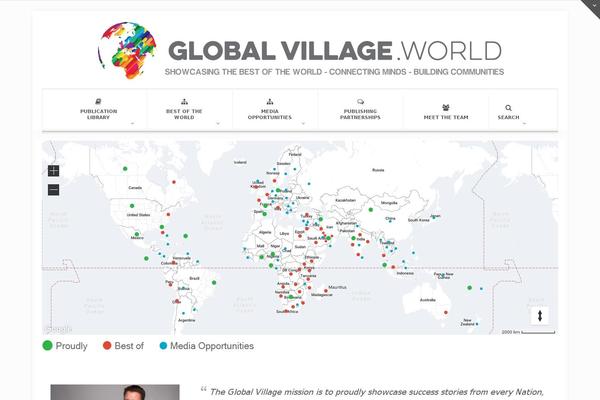
Task: Click the Google logo on the map
Action: [58, 329]
